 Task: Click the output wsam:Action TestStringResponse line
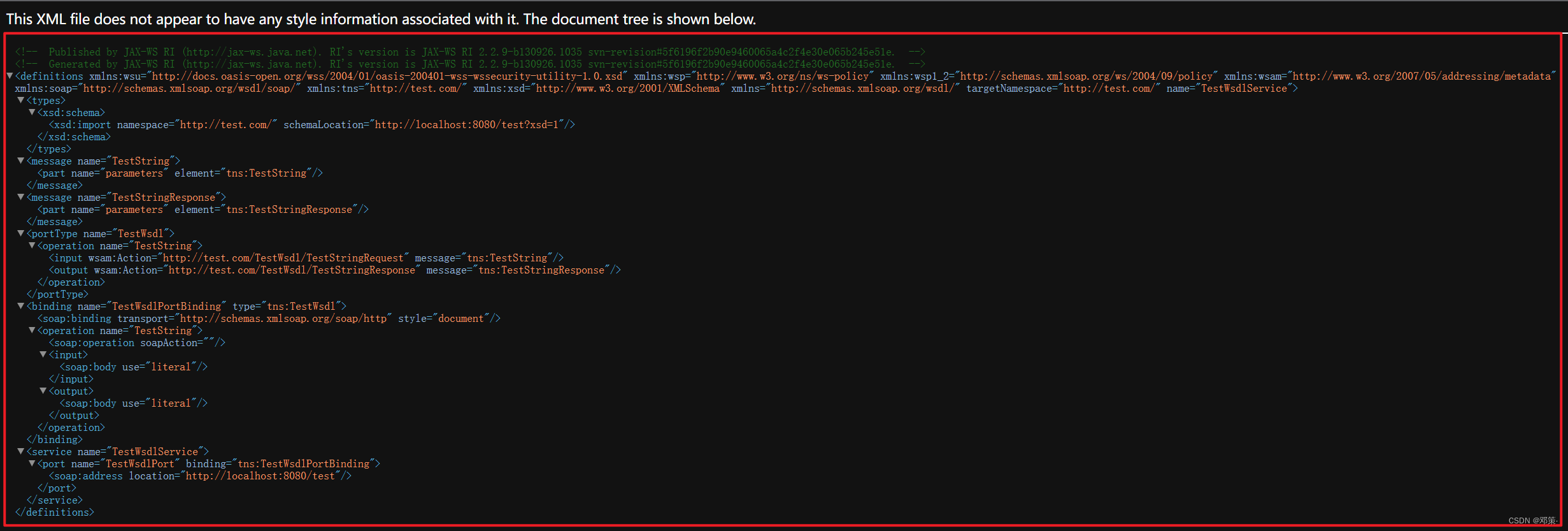(x=335, y=270)
